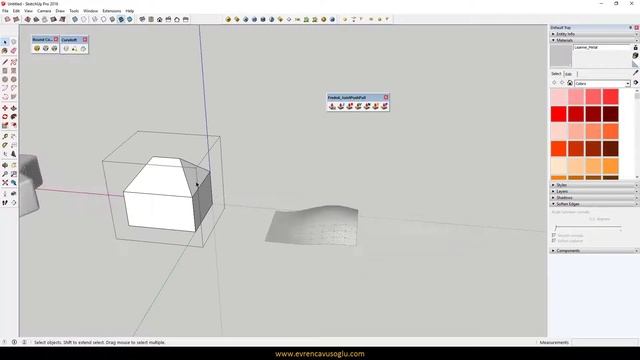This screenshot has height=360, width=640.
Task: Choose the Follow Me tool
Action: tap(13, 117)
